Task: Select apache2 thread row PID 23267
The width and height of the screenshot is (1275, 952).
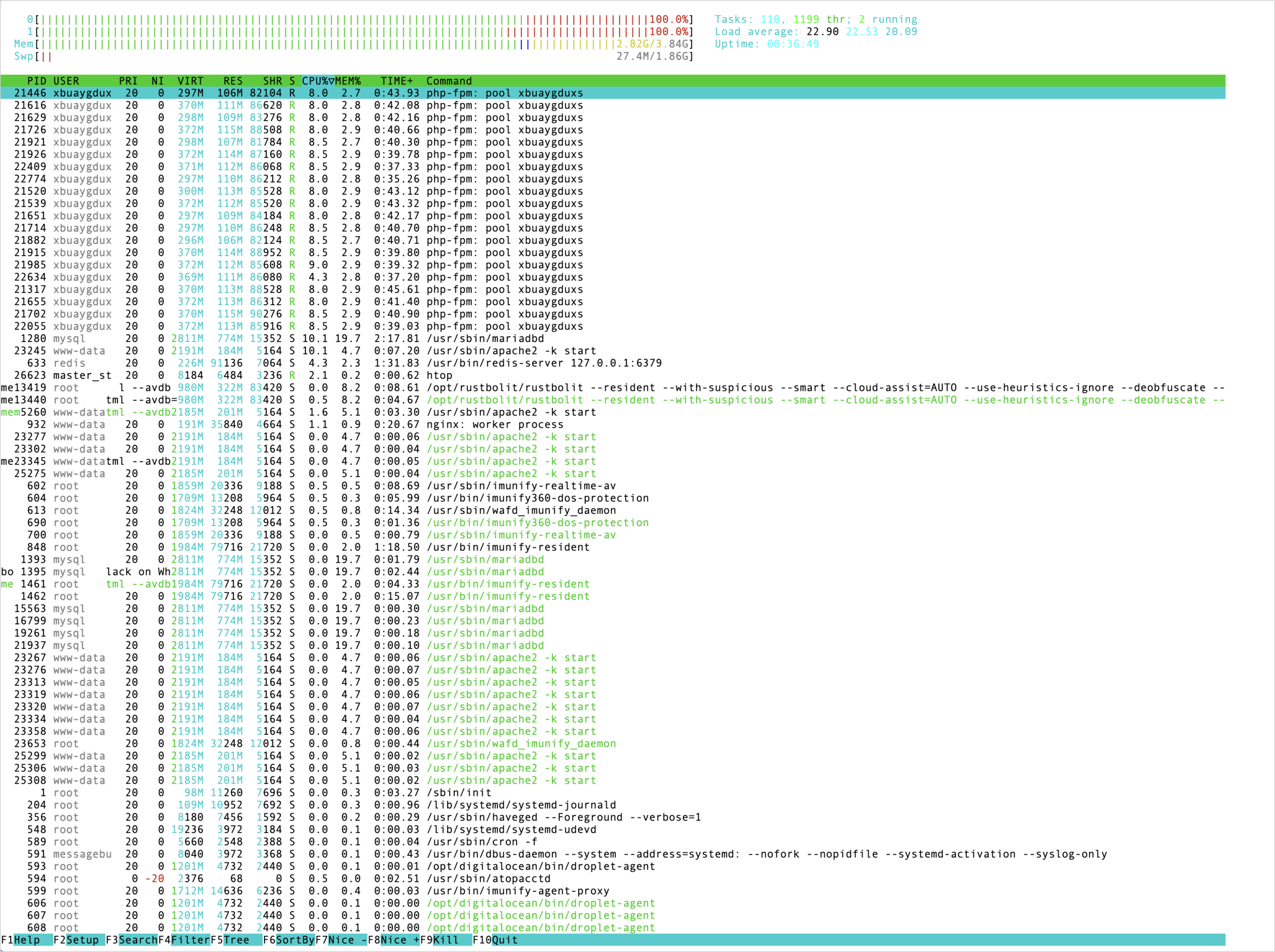Action: [x=613, y=658]
